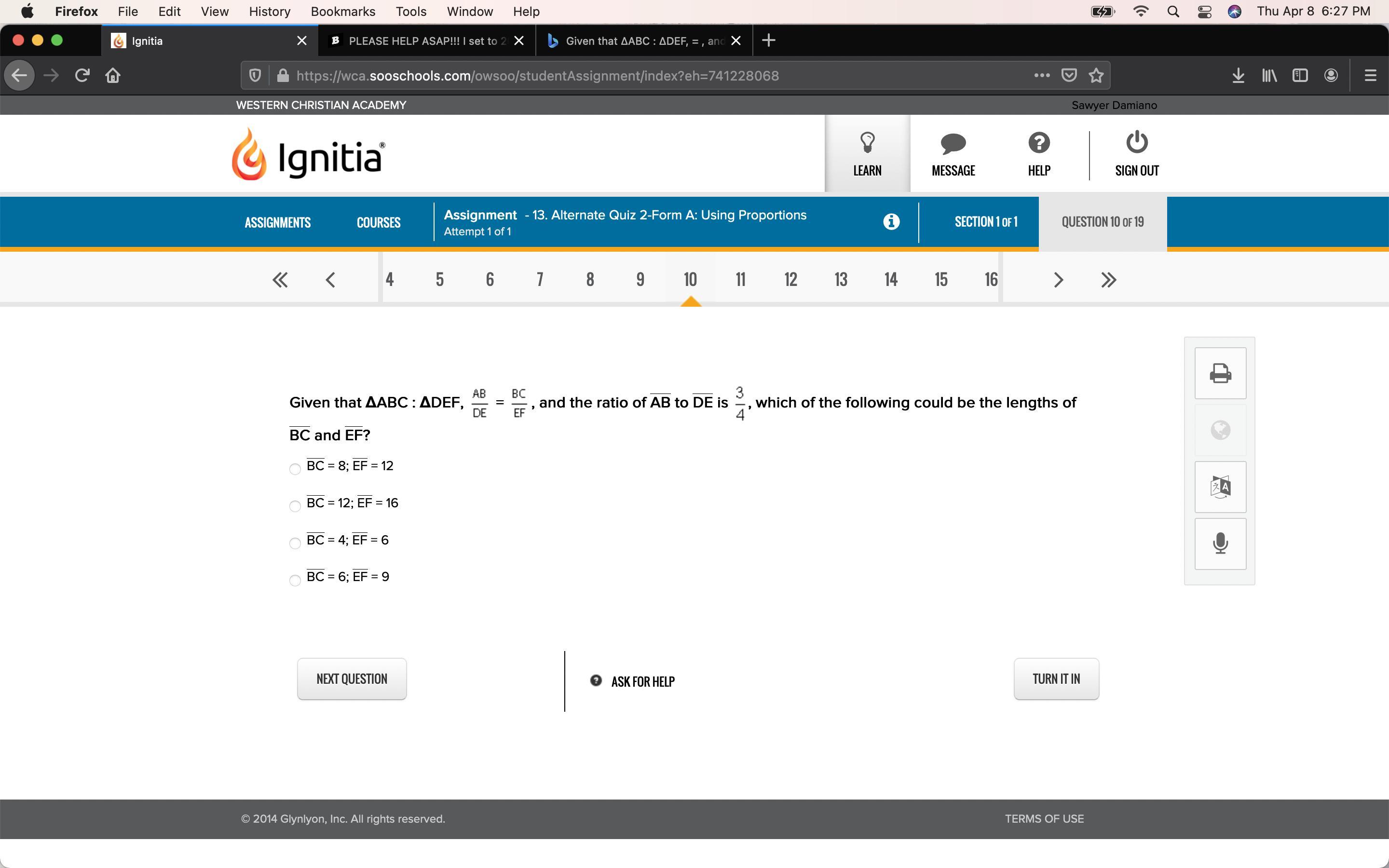
Task: Click the NEXT QUESTION button
Action: [352, 678]
